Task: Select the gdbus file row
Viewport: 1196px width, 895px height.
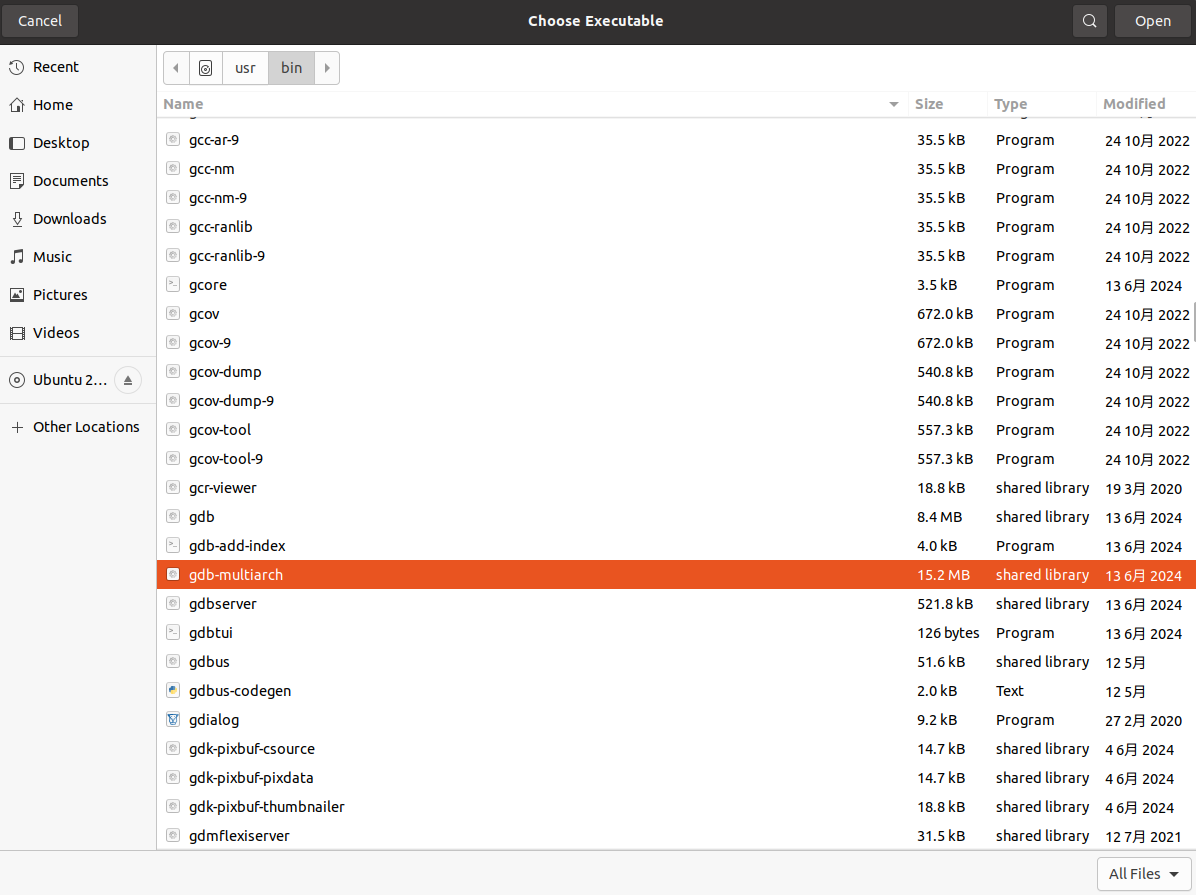Action: click(x=676, y=662)
